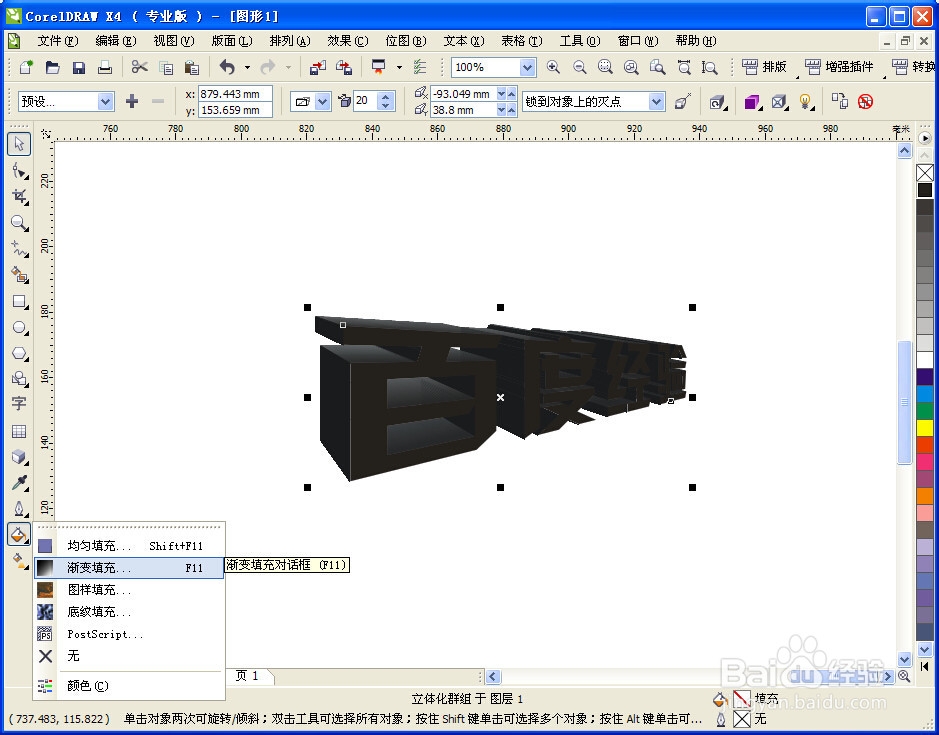Choose 无 (no fill) option
This screenshot has height=735, width=939.
[129, 656]
